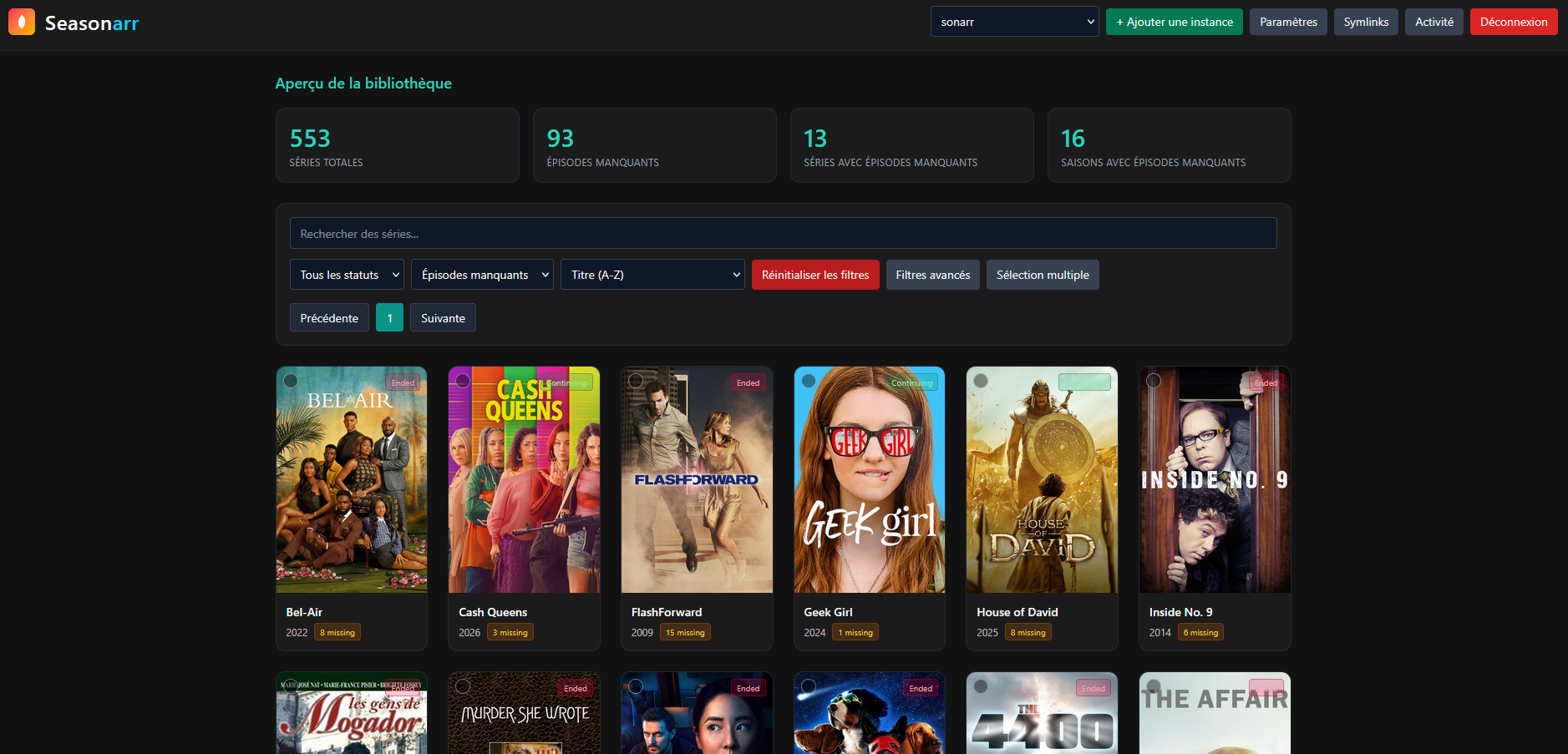Focus the Rechercher des séries search field
This screenshot has height=754, width=1568.
point(783,234)
